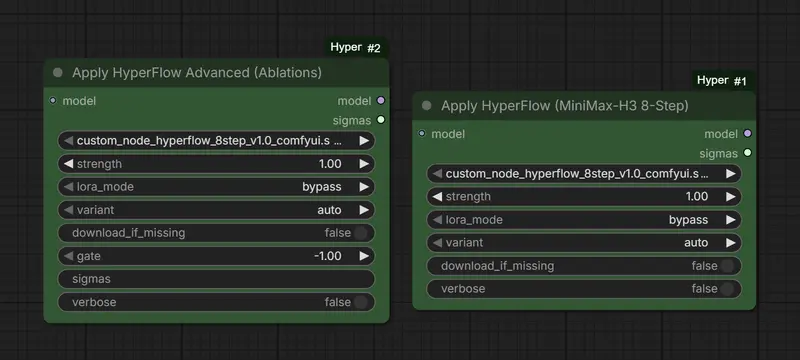Decrease strength value in MiniMax-H3 node
Viewport: 800px width, 360px height.
(437, 196)
